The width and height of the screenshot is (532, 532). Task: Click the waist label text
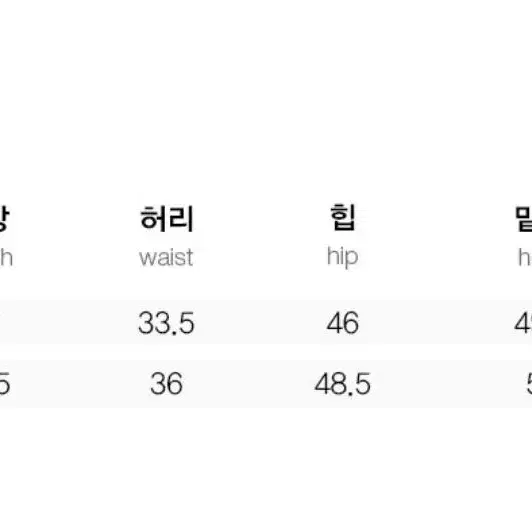point(166,258)
